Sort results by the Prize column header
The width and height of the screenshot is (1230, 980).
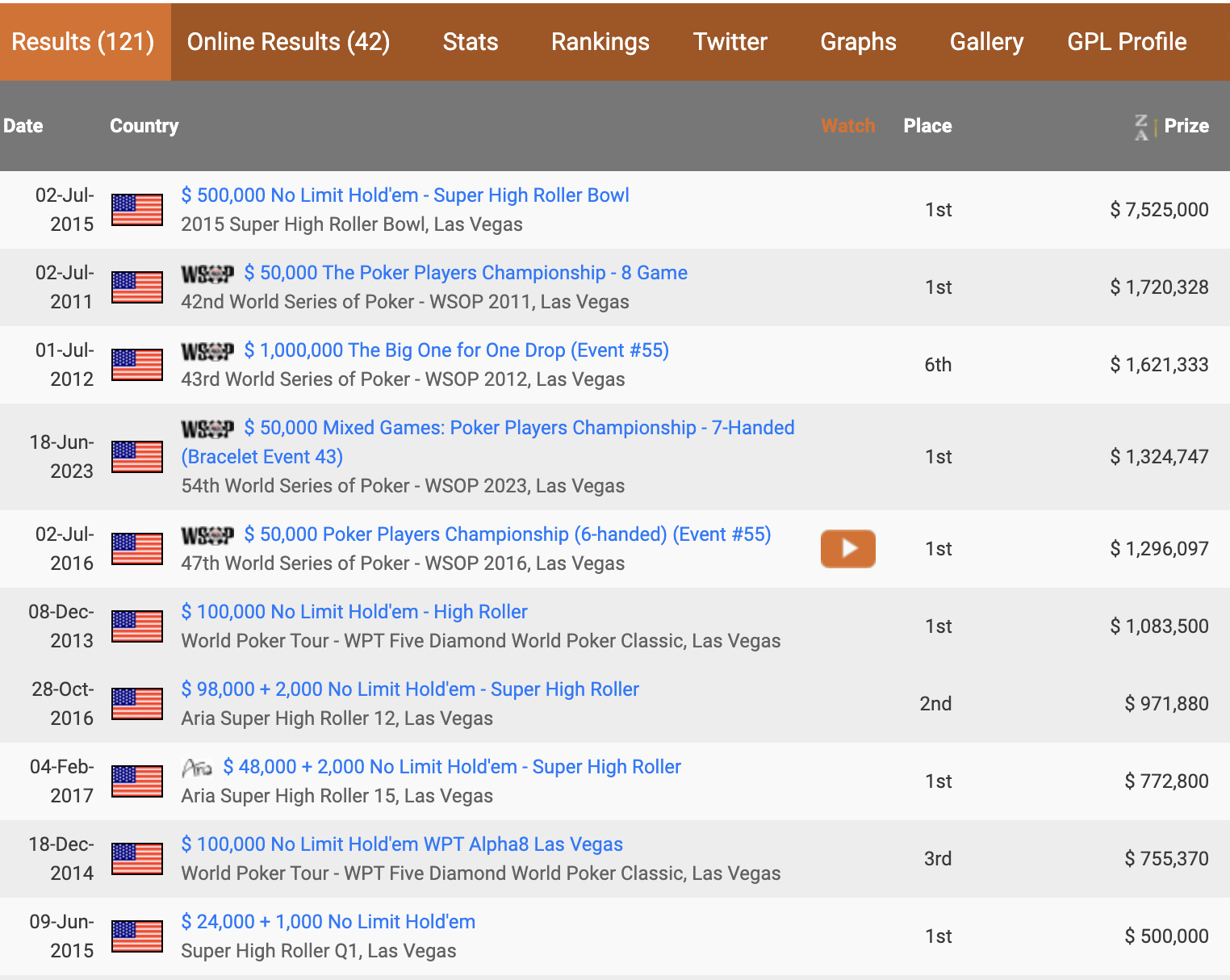click(x=1186, y=126)
